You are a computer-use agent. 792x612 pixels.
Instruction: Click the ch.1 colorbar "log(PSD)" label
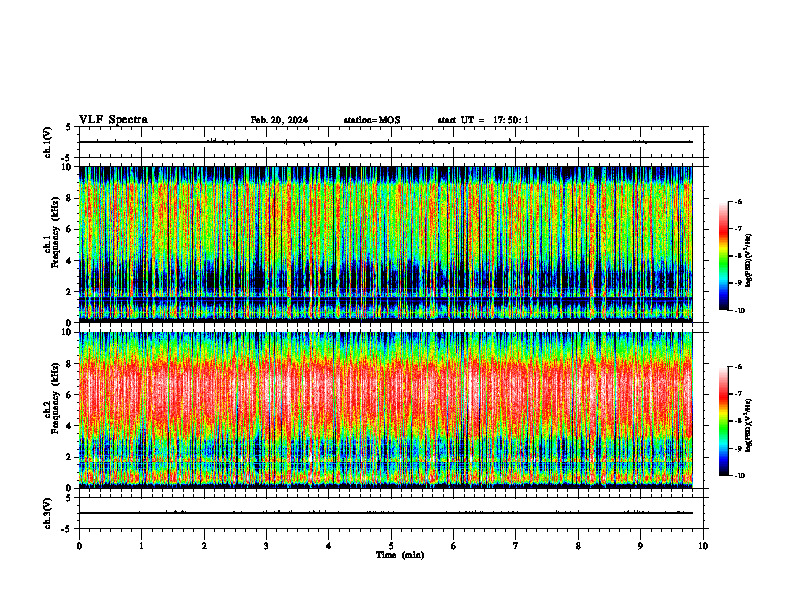coord(749,261)
